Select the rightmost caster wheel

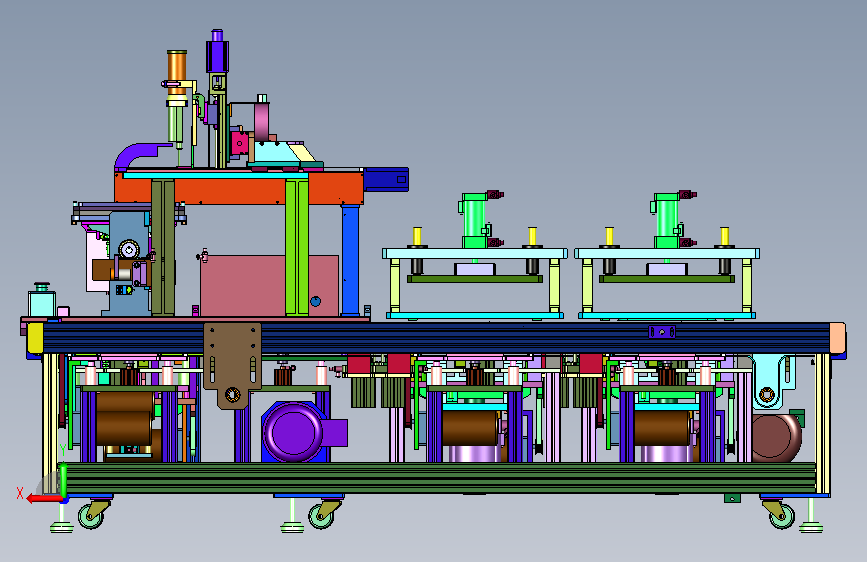point(782,517)
